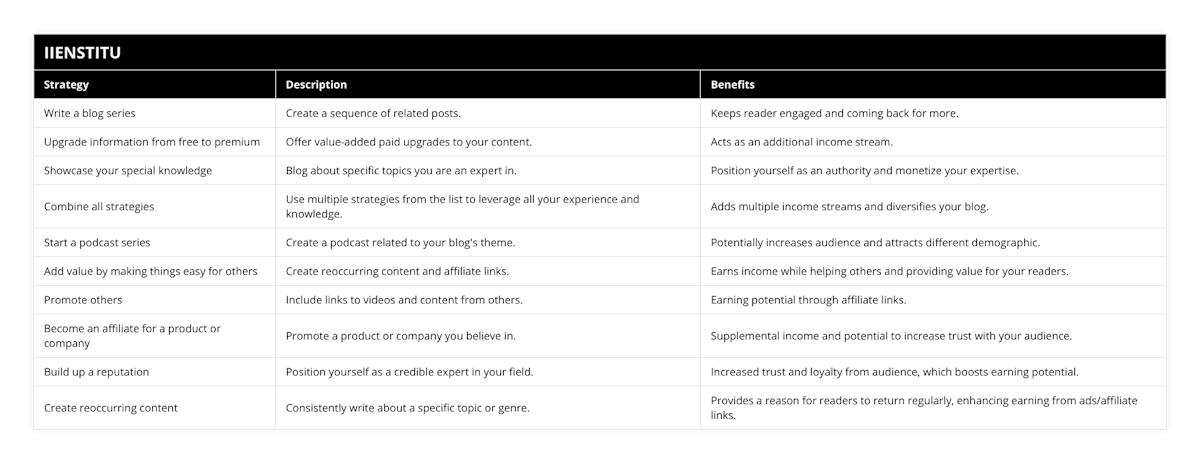This screenshot has height=463, width=1200.
Task: Click "Create a sequence of related posts" description
Action: [375, 113]
